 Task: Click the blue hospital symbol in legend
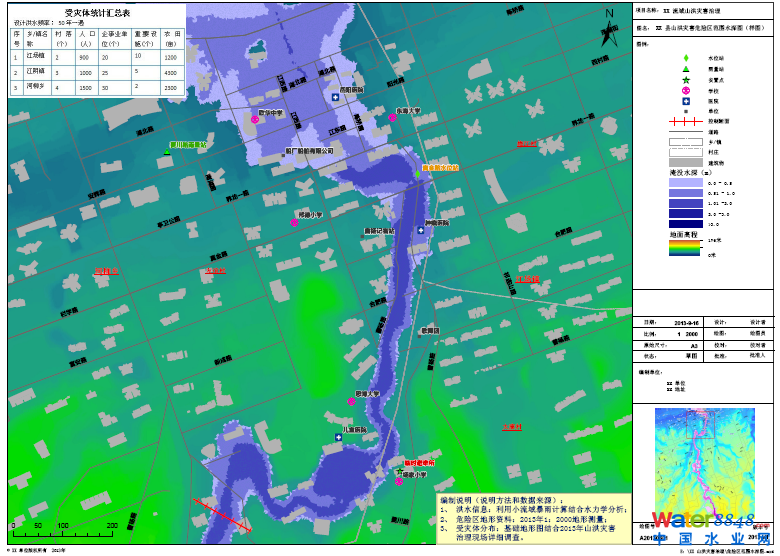(x=685, y=101)
